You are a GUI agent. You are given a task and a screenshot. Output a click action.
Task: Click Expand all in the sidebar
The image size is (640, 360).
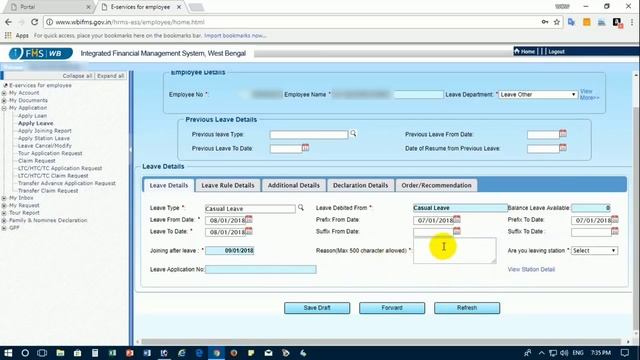pyautogui.click(x=111, y=76)
